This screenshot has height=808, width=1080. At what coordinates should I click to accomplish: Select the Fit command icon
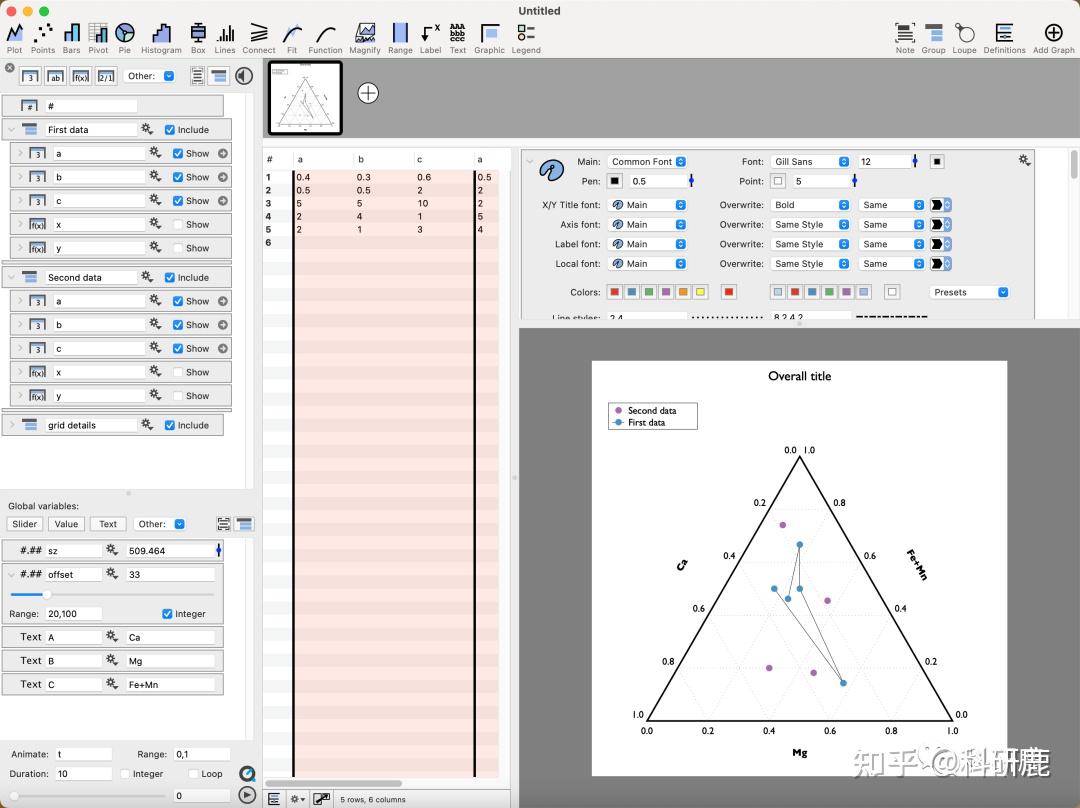tap(291, 31)
